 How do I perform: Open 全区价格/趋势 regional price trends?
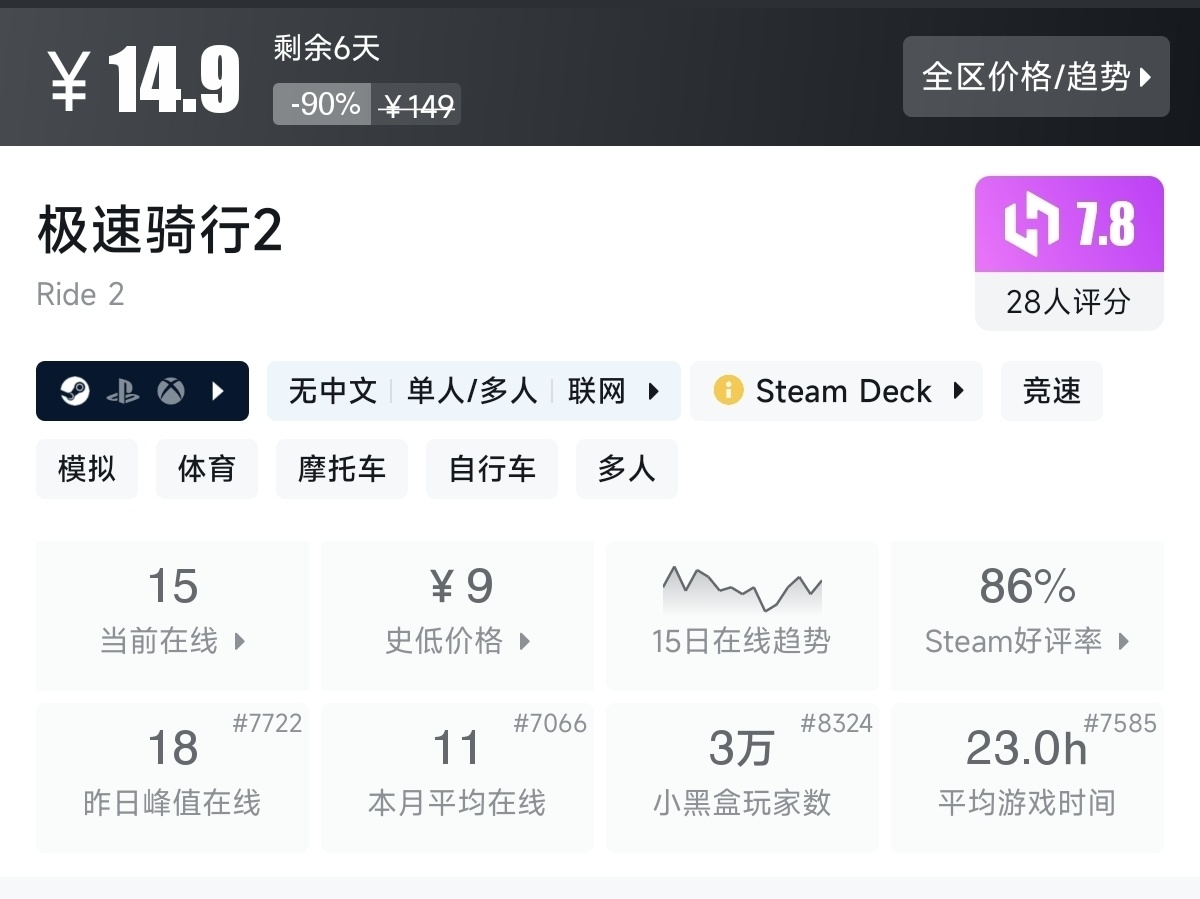1036,77
